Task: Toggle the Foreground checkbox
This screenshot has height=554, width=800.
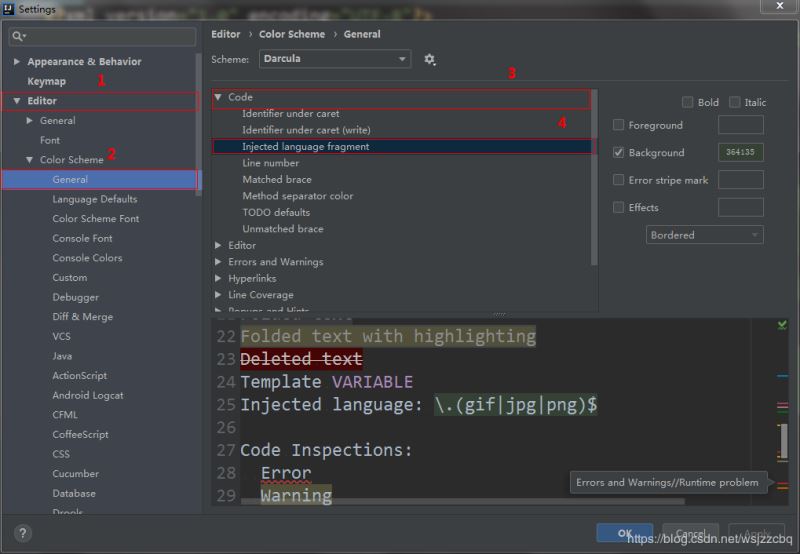Action: (619, 125)
